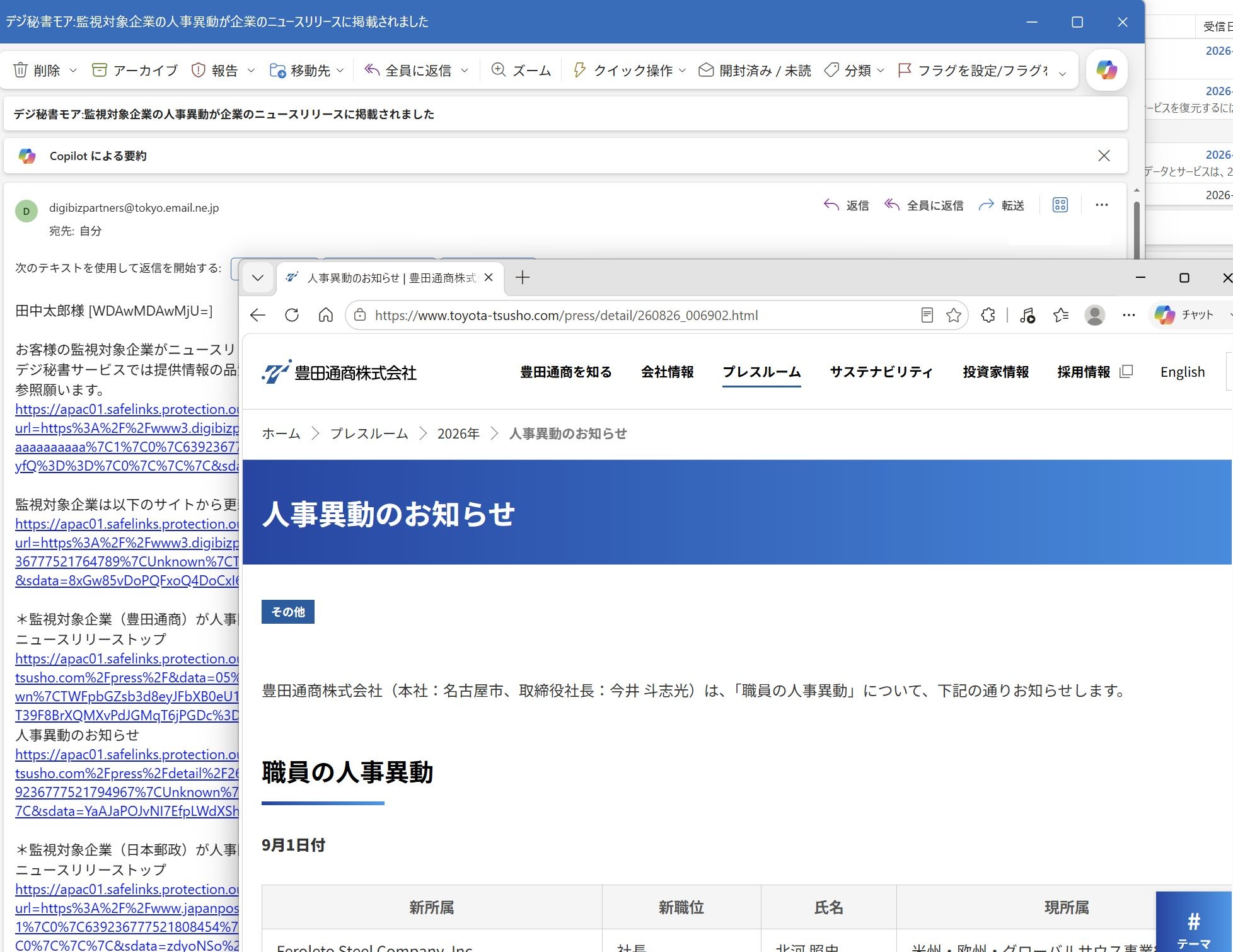Click ホーム in the breadcrumb

(281, 433)
